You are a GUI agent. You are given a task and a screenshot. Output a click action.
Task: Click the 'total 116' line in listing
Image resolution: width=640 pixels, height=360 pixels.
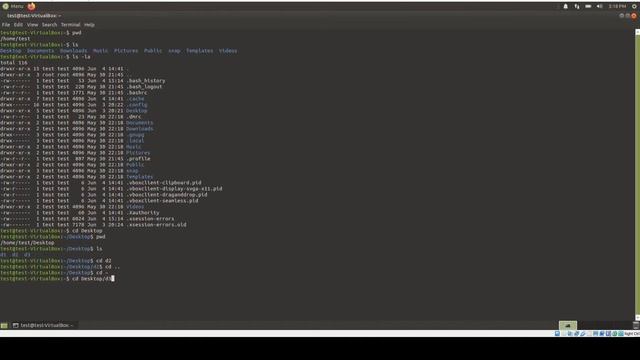14,62
